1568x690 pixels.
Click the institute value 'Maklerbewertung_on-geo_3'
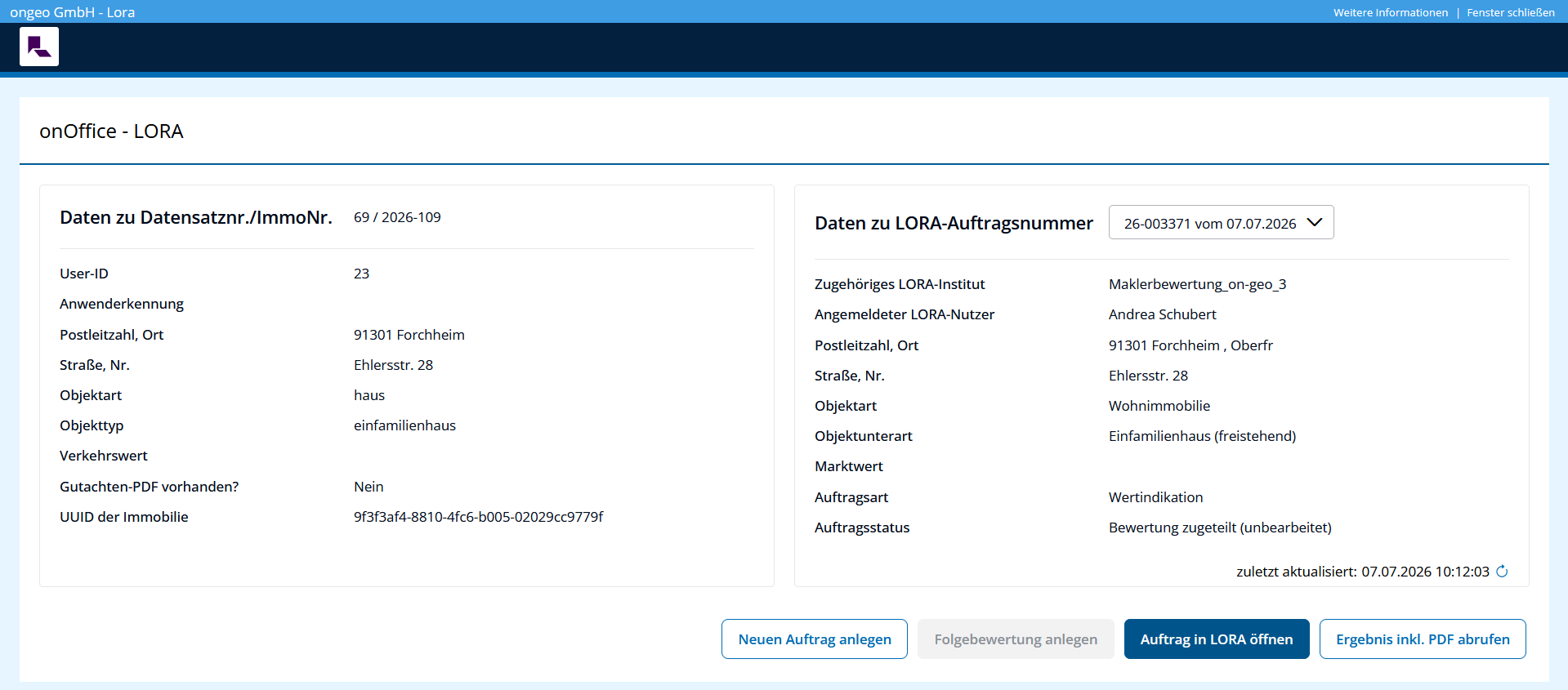pos(1197,284)
